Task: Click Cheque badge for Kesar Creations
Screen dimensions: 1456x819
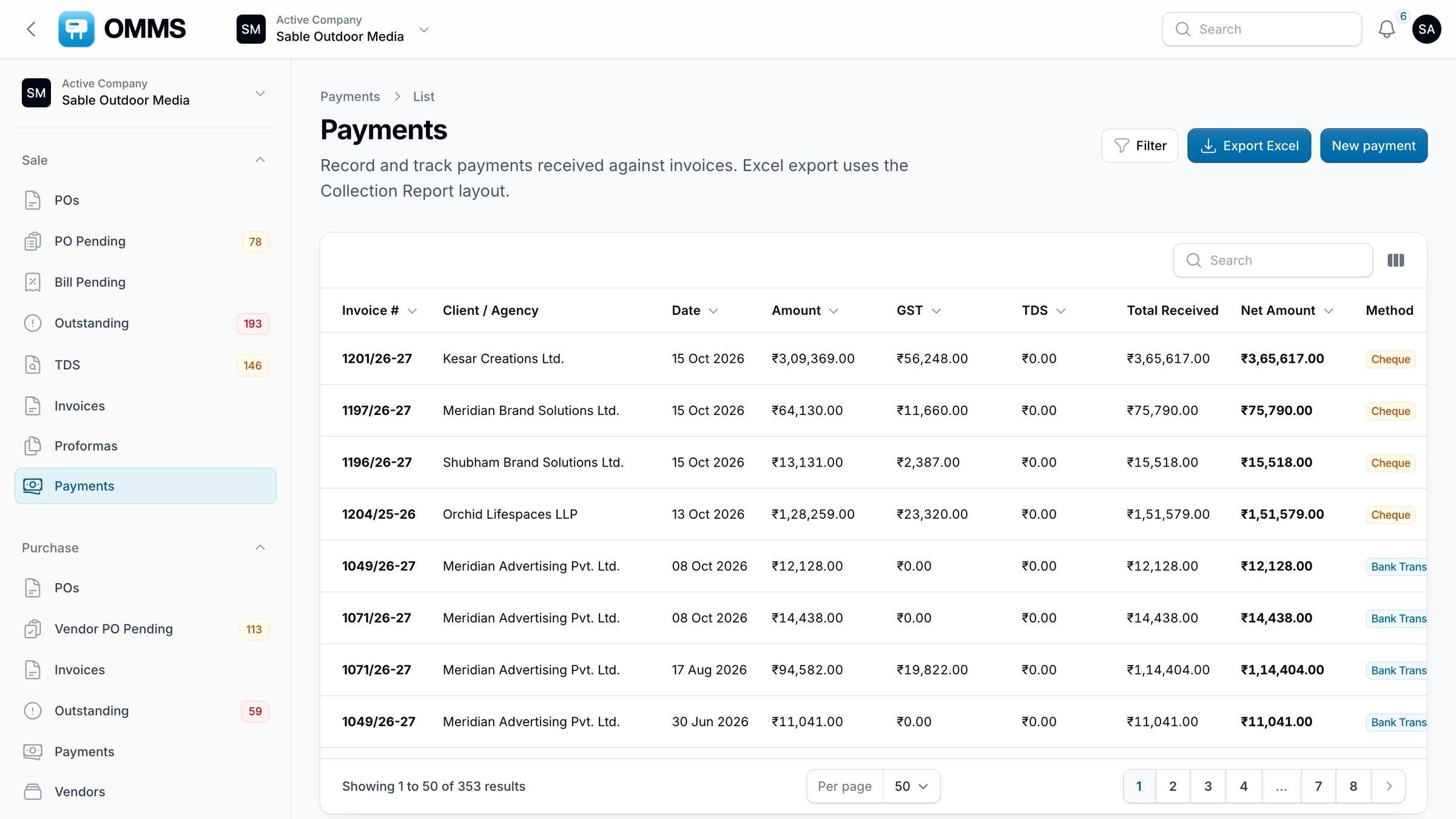Action: [1390, 359]
